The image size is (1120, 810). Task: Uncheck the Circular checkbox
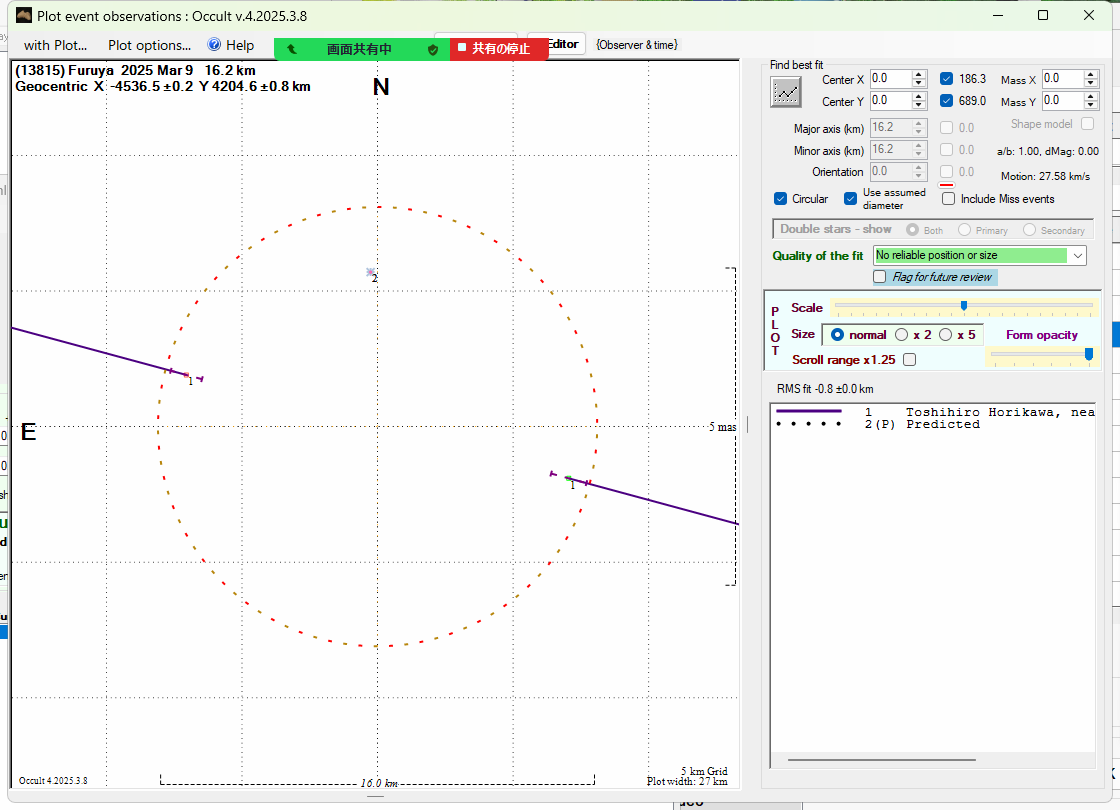781,199
